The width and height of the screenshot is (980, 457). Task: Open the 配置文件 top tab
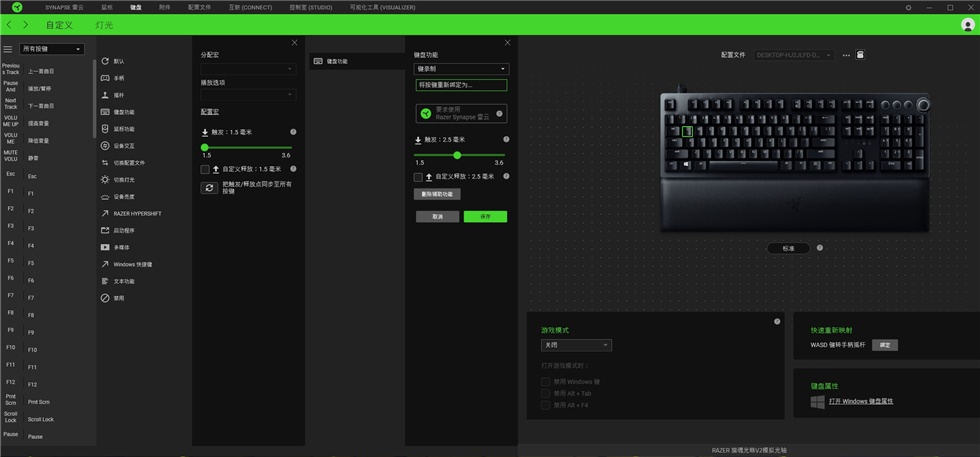pyautogui.click(x=199, y=8)
